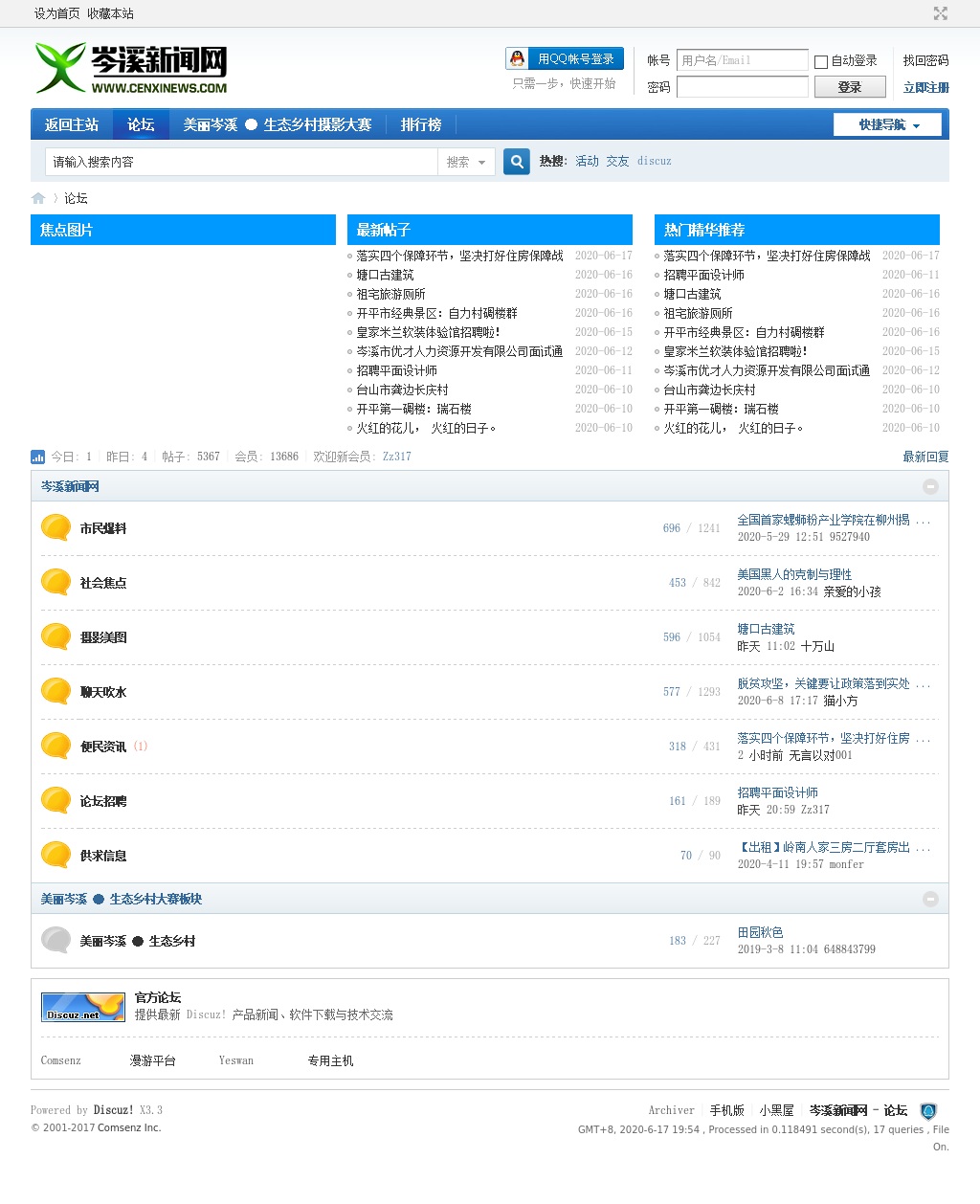Select the 排行榜 navigation tab

(x=421, y=124)
